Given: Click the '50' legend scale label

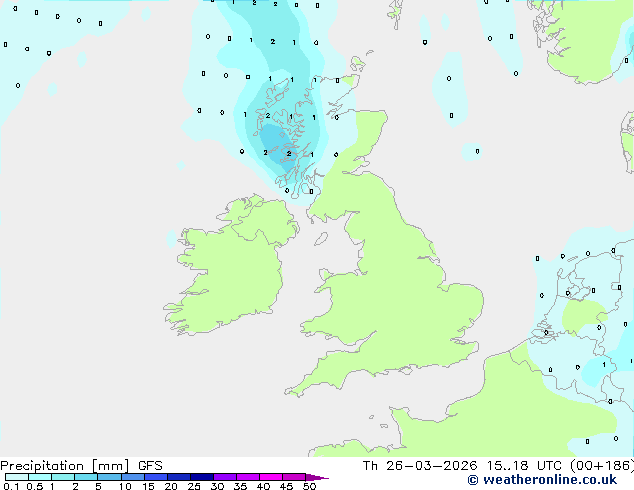Looking at the screenshot, I should [309, 486].
